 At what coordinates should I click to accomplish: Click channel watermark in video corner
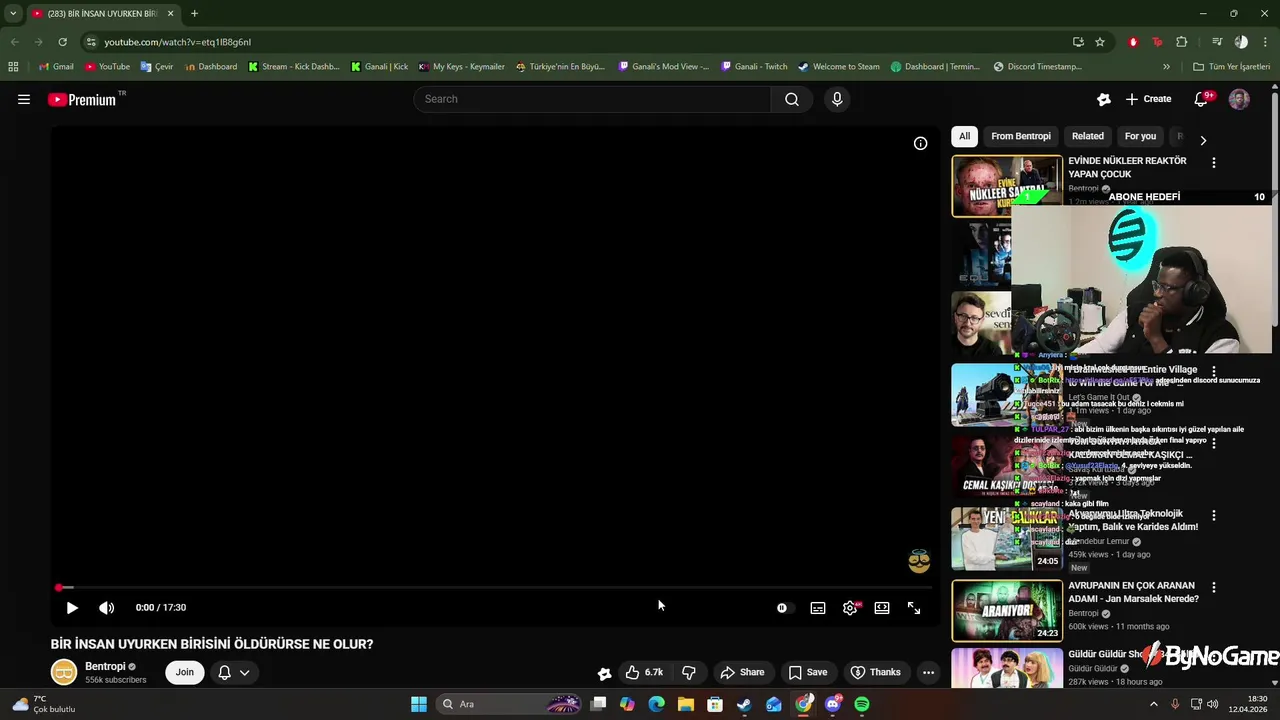pyautogui.click(x=919, y=561)
